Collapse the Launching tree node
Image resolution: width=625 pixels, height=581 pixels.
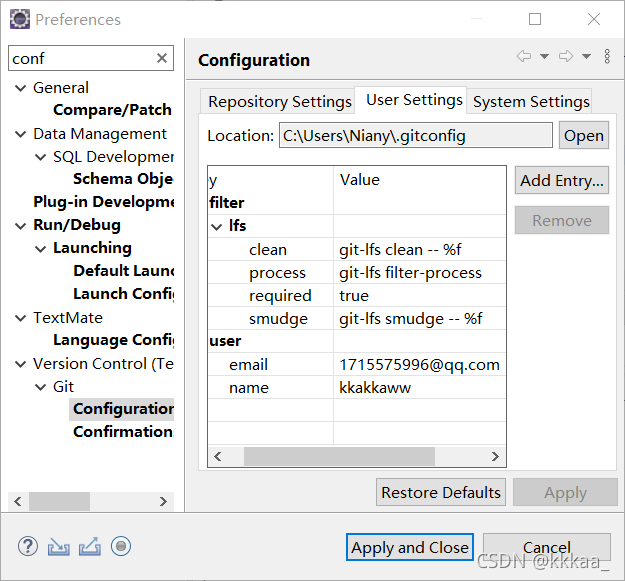tap(40, 249)
